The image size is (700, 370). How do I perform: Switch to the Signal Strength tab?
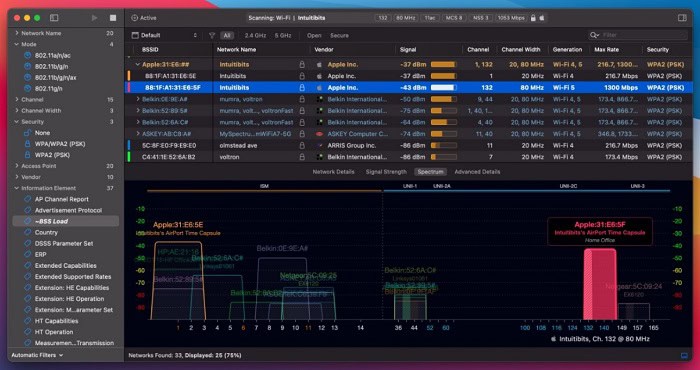386,172
